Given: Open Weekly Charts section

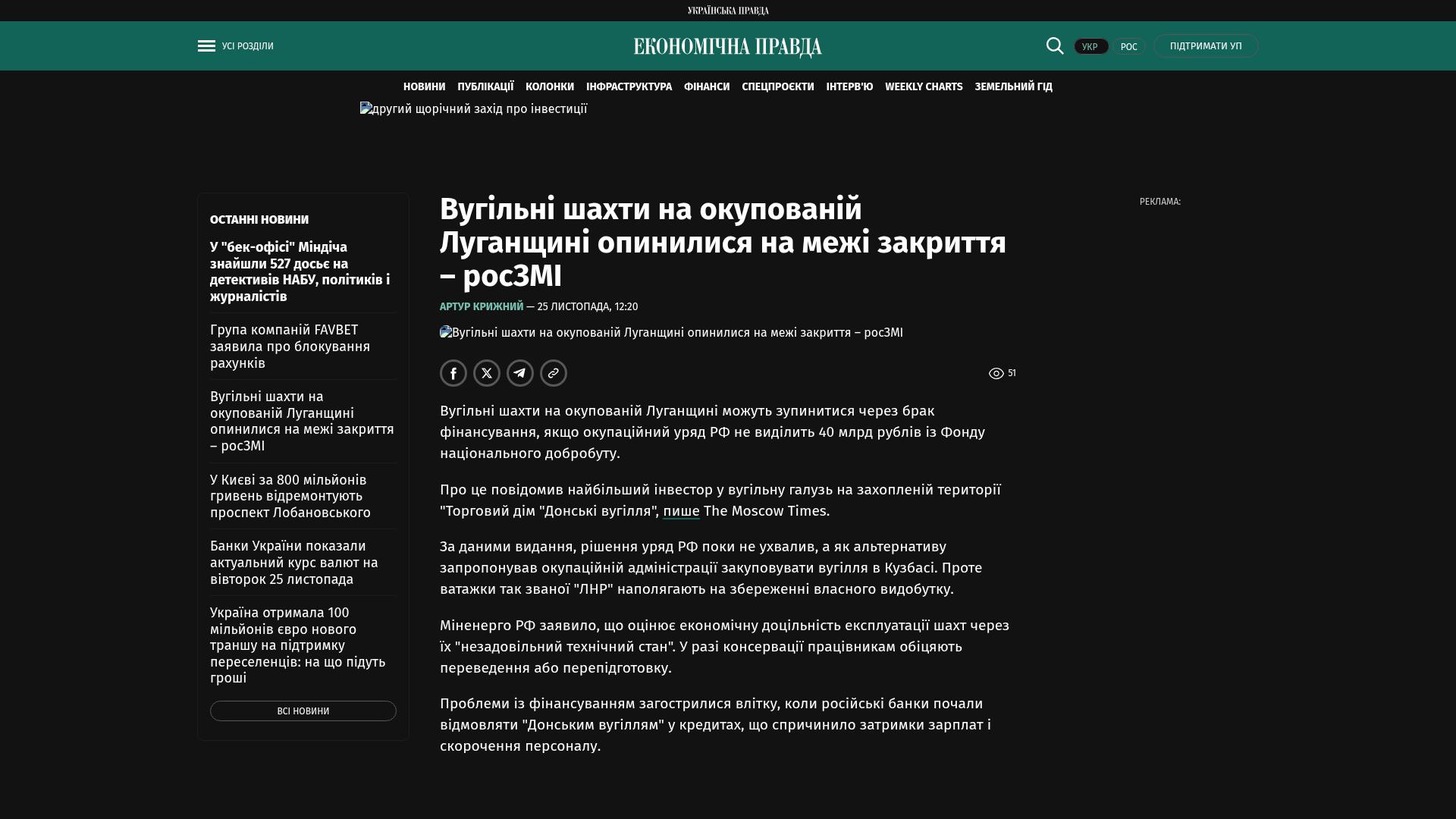Looking at the screenshot, I should (x=923, y=87).
